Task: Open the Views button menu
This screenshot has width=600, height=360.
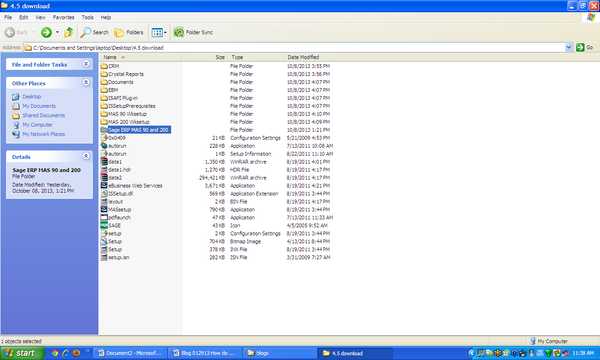Action: coord(159,33)
